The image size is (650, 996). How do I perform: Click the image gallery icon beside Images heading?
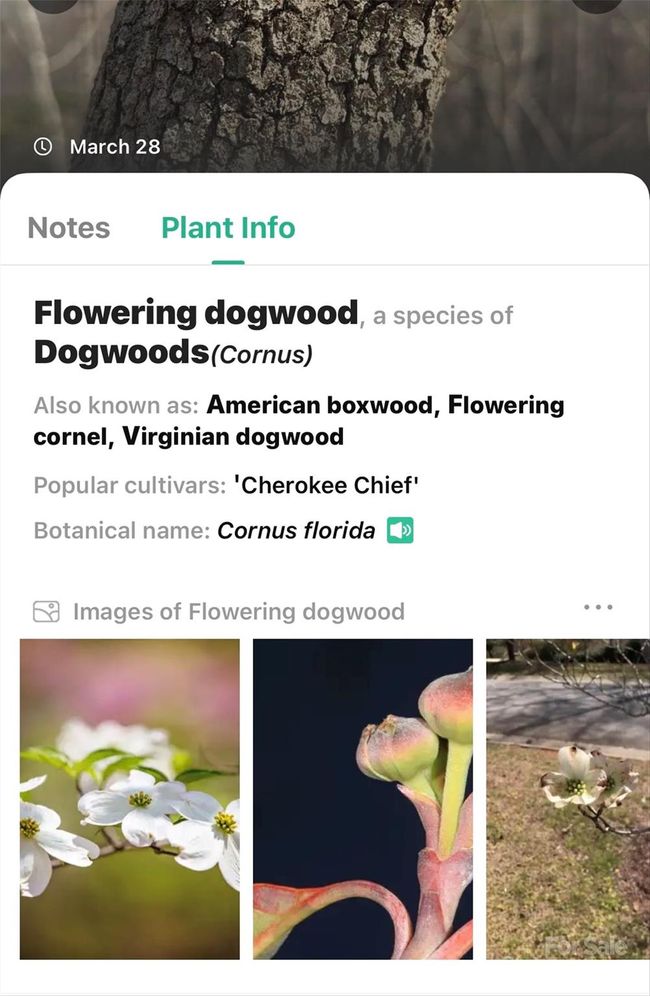point(46,611)
